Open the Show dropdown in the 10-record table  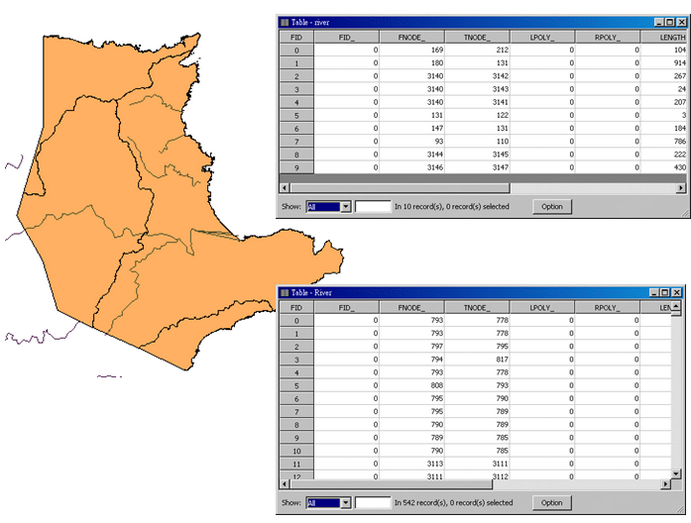[346, 206]
